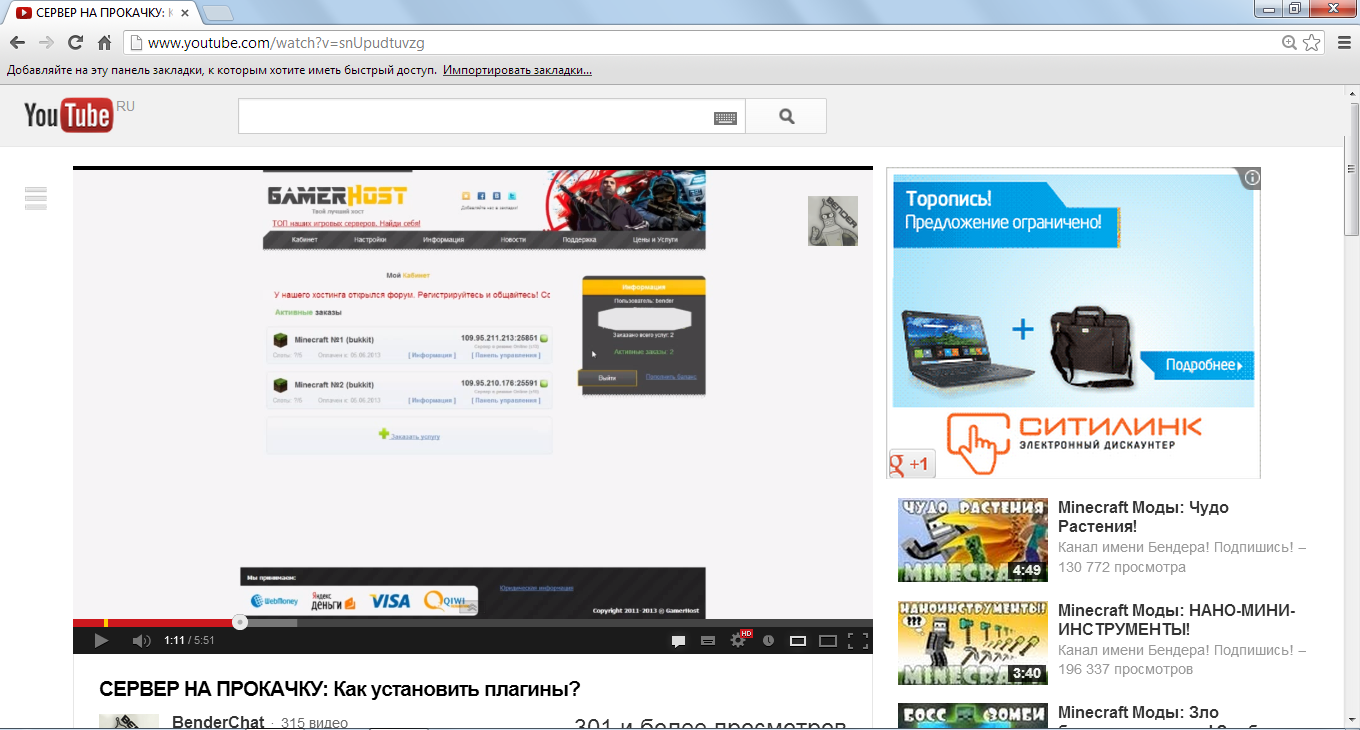Image resolution: width=1360 pixels, height=730 pixels.
Task: Click the zoom magnifier icon in address bar
Action: tap(1290, 43)
